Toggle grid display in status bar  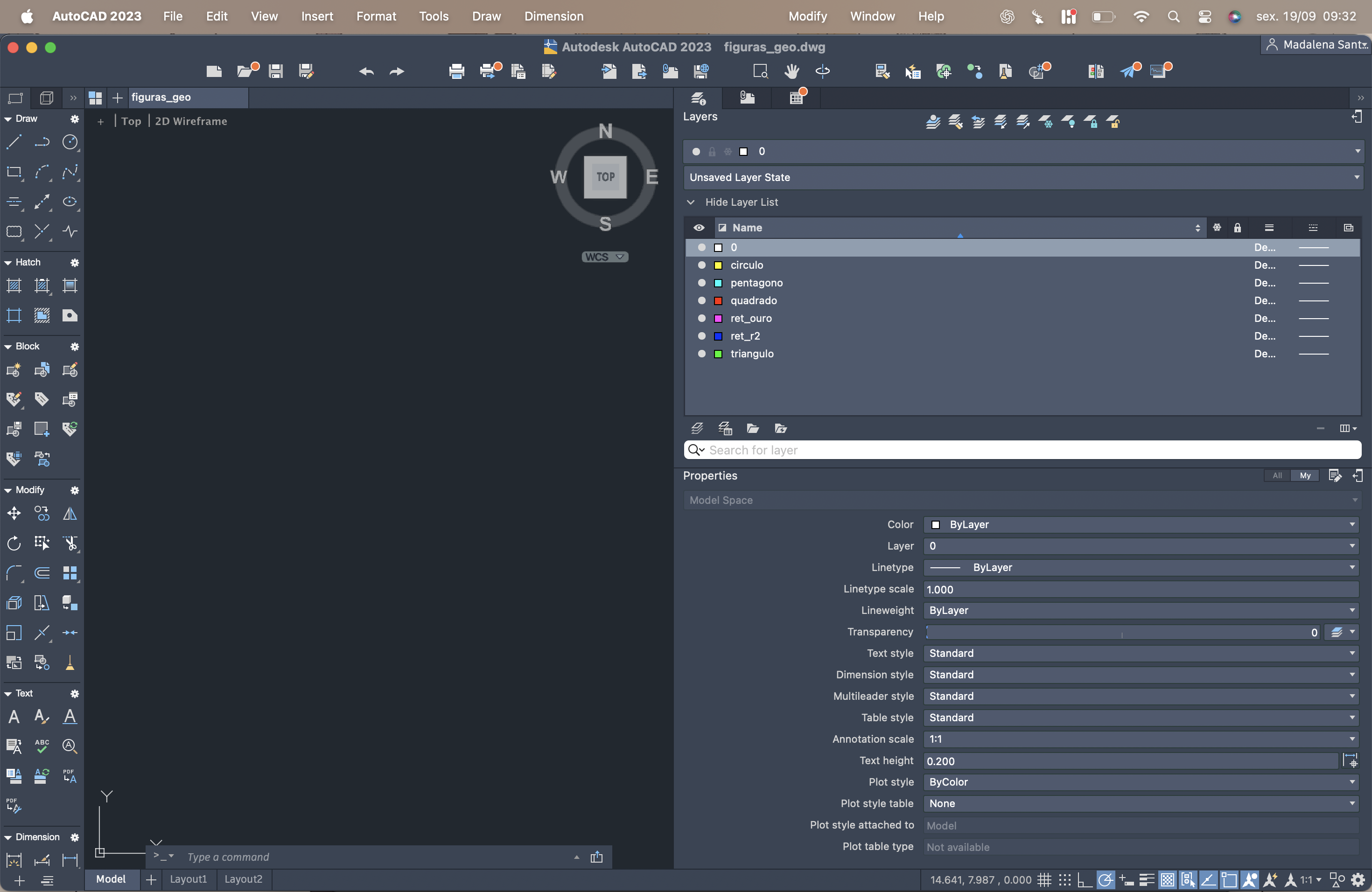point(1044,880)
